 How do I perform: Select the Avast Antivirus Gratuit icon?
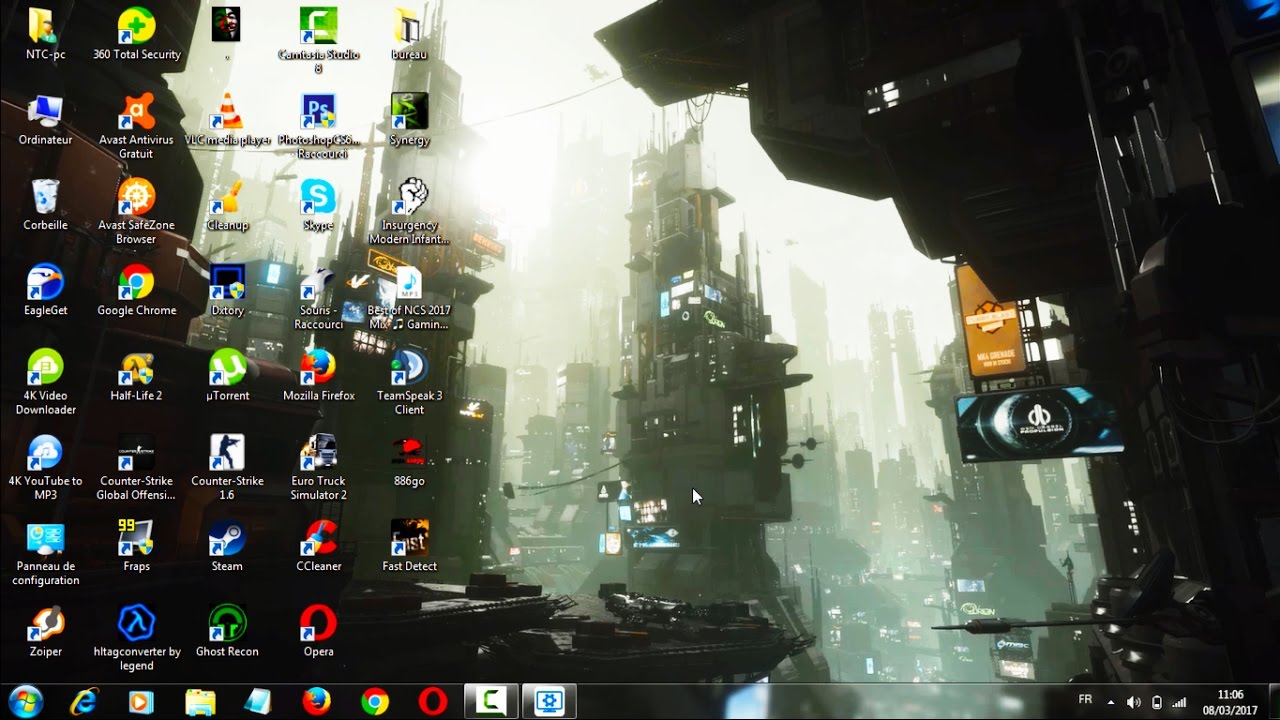pyautogui.click(x=136, y=113)
